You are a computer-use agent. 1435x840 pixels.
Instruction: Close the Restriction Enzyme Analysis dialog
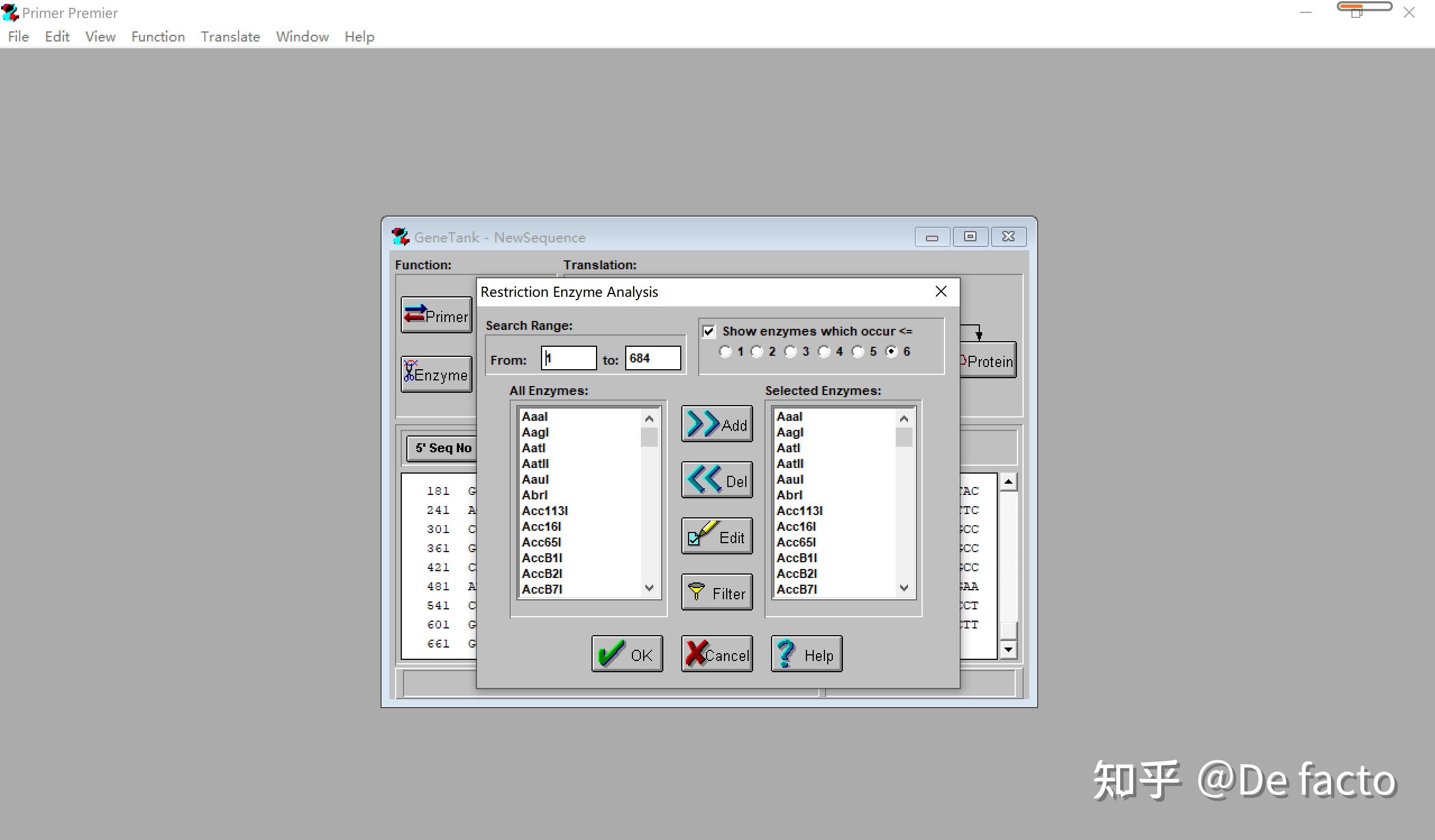(x=941, y=292)
